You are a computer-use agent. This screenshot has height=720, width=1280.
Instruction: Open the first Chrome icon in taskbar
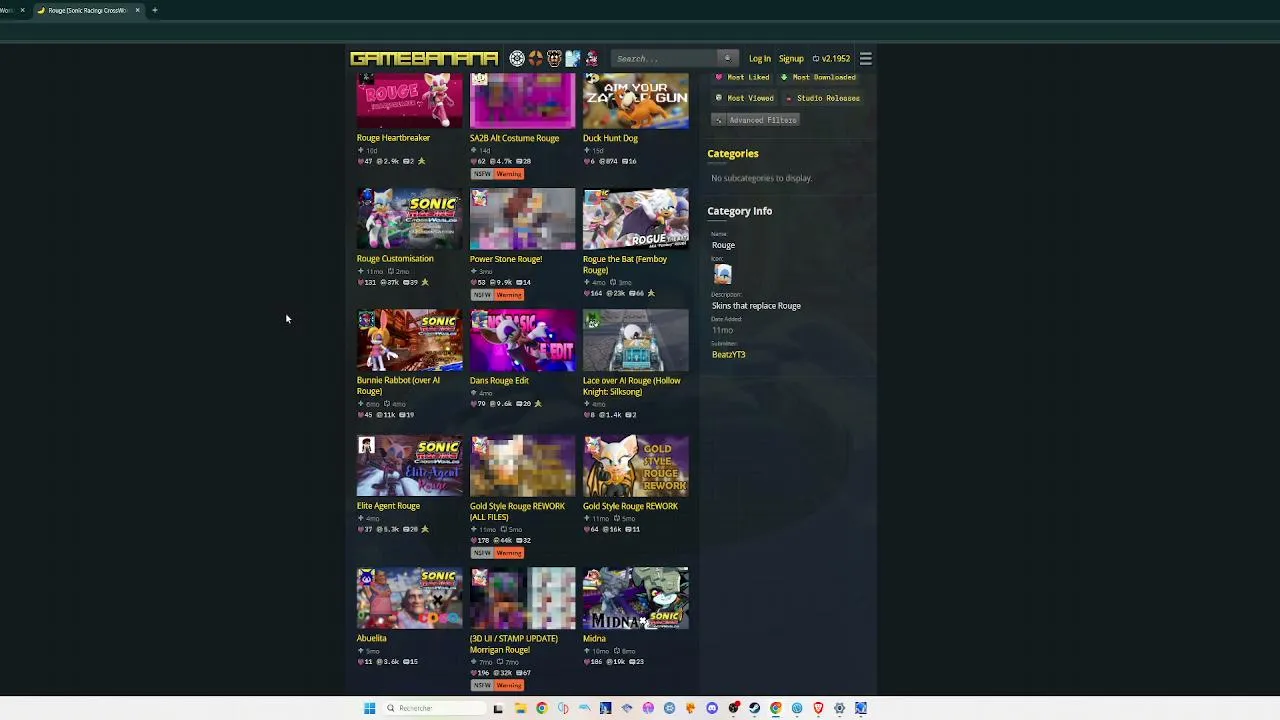pos(542,708)
